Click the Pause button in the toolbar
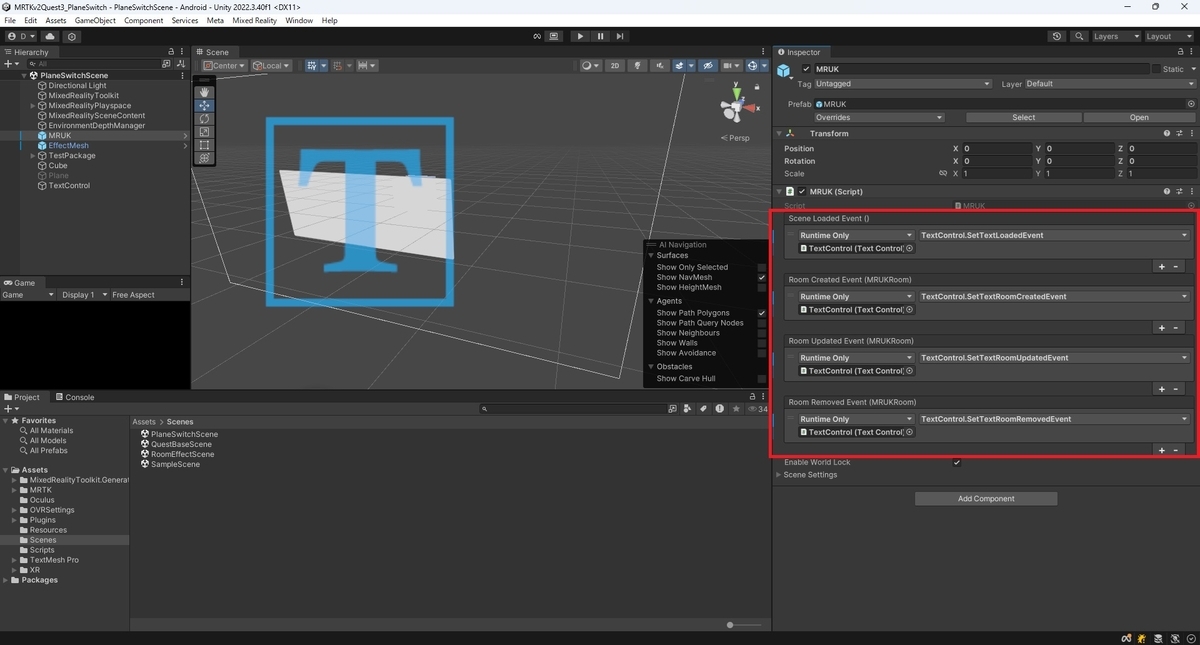 (x=600, y=36)
